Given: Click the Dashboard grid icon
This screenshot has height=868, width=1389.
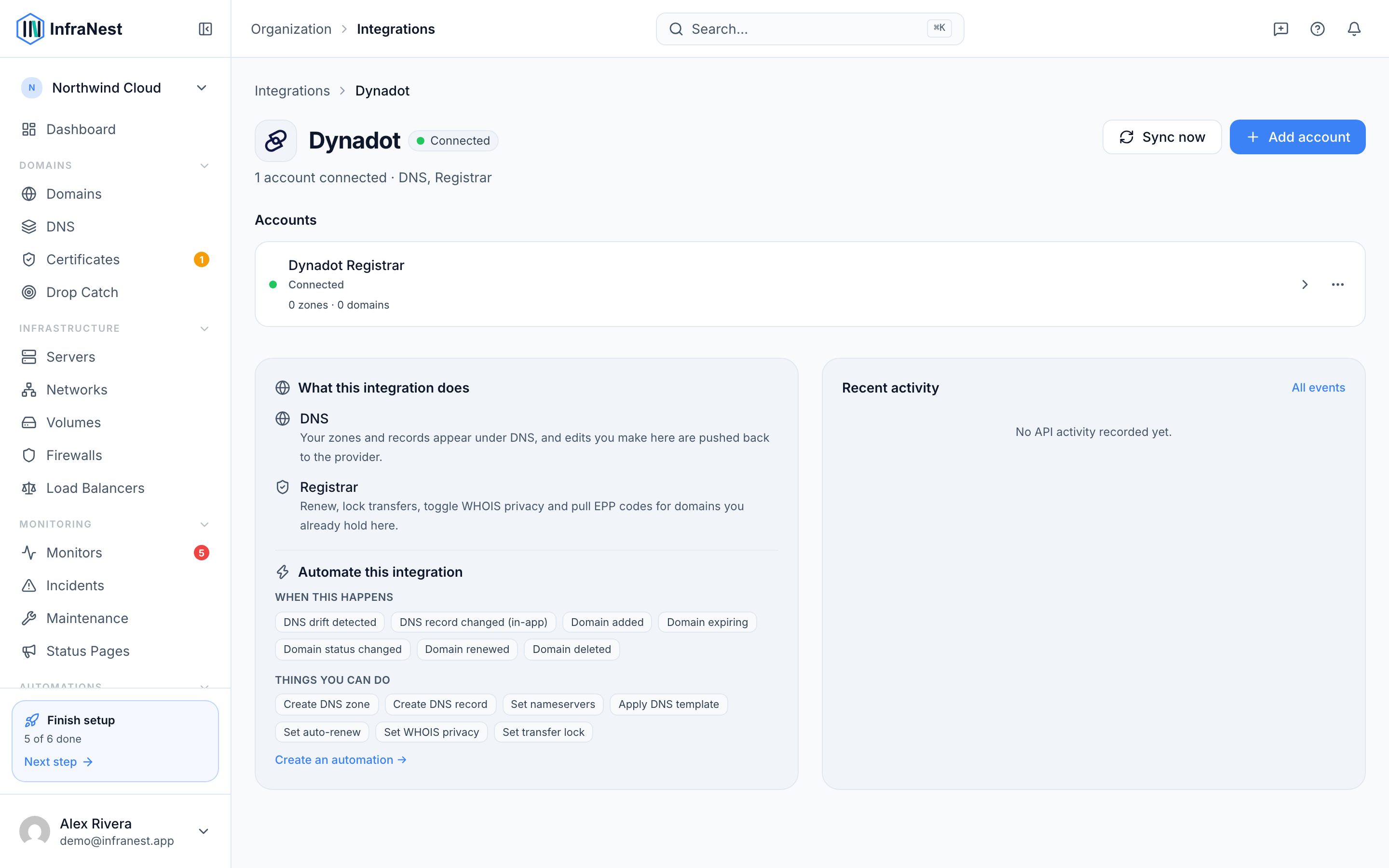Looking at the screenshot, I should (x=29, y=129).
